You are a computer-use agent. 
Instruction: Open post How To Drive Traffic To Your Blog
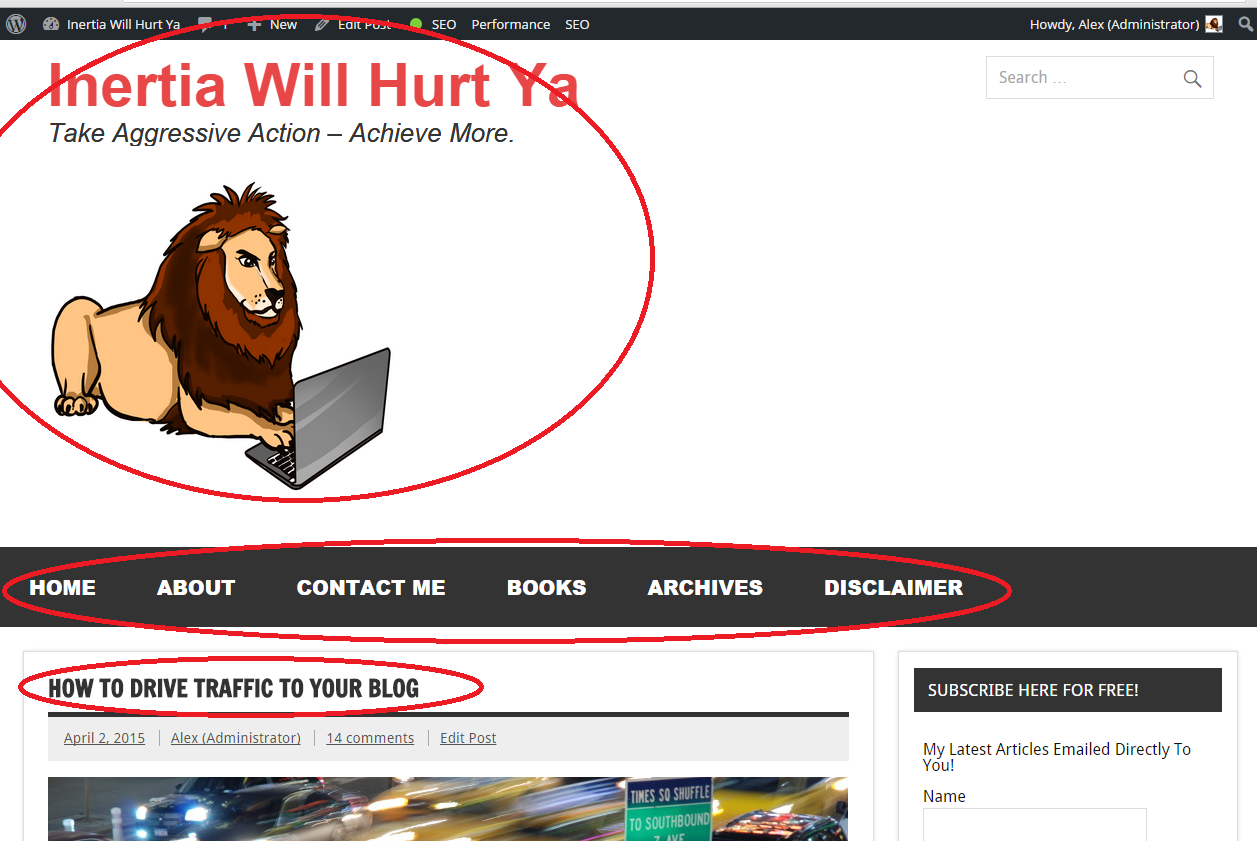click(x=234, y=688)
